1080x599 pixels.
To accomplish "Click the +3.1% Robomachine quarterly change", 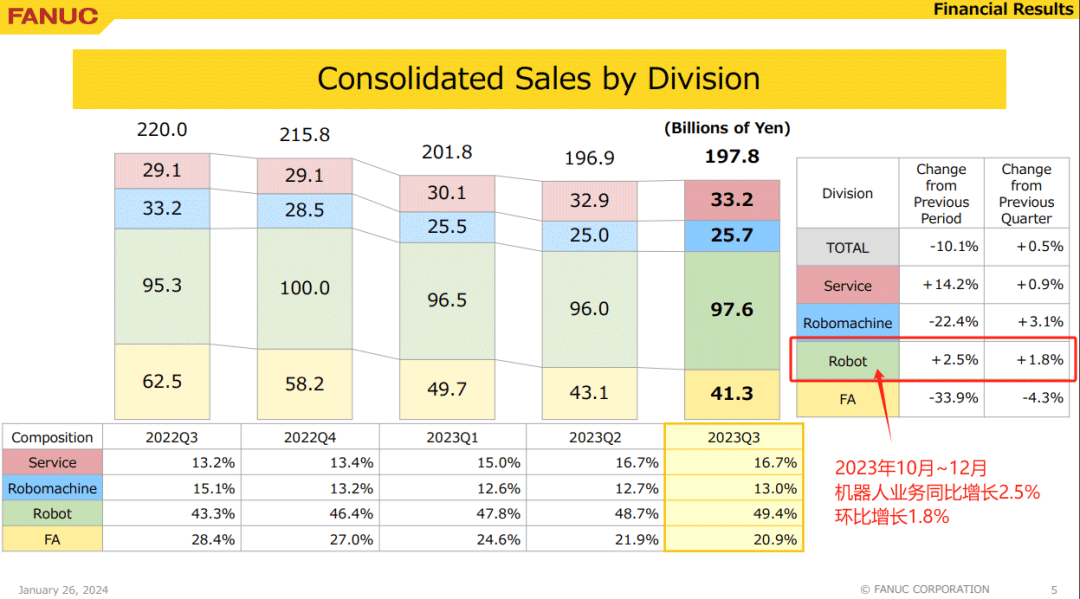I will (x=1039, y=322).
